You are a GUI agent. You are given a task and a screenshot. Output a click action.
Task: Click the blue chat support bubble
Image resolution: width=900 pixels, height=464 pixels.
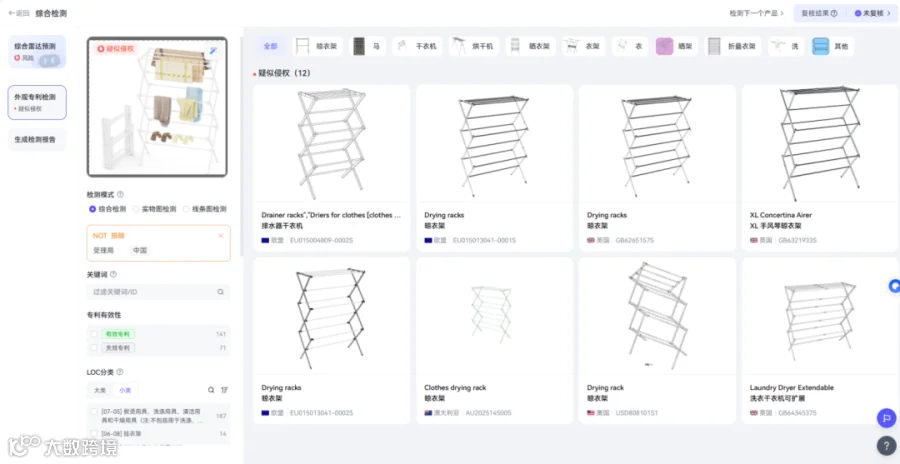[894, 285]
